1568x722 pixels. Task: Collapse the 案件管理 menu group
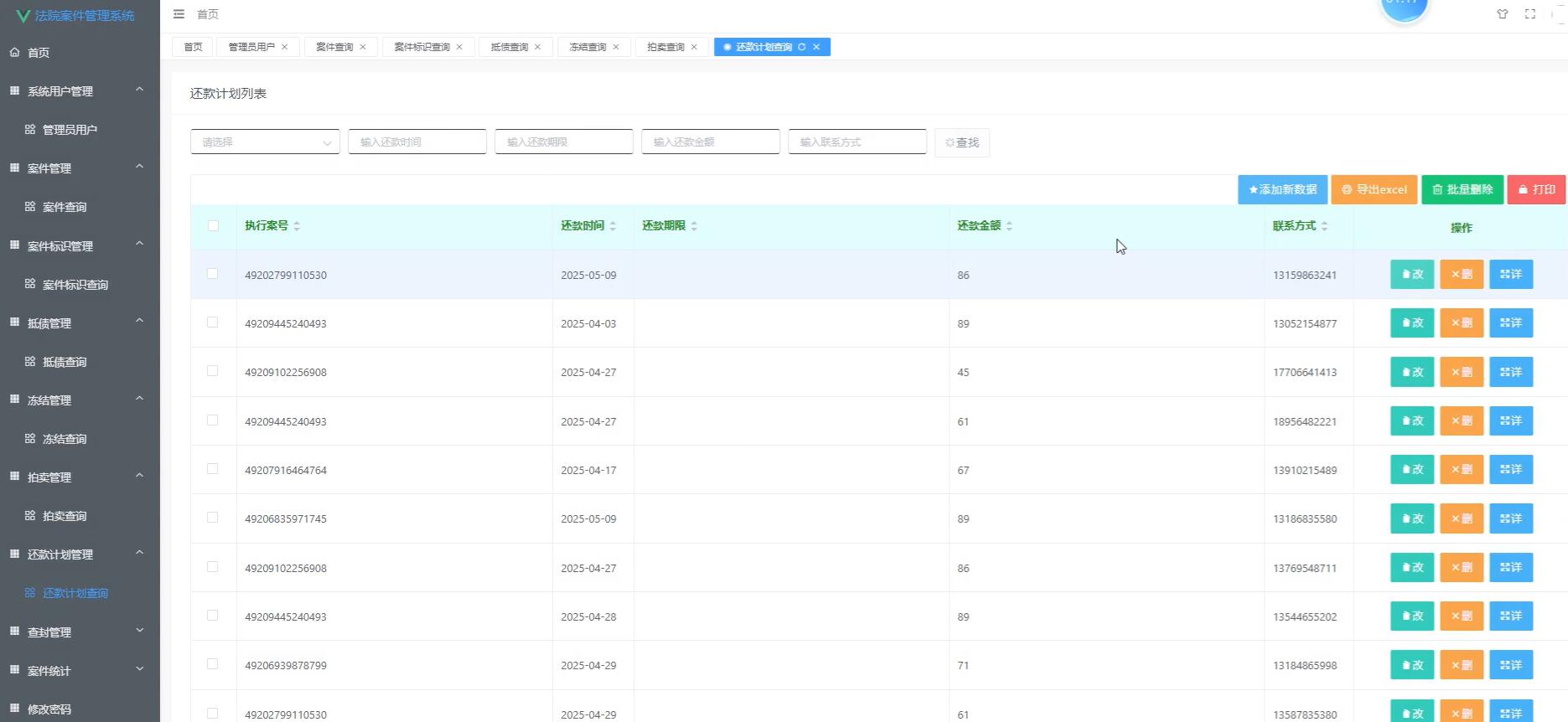pyautogui.click(x=80, y=168)
